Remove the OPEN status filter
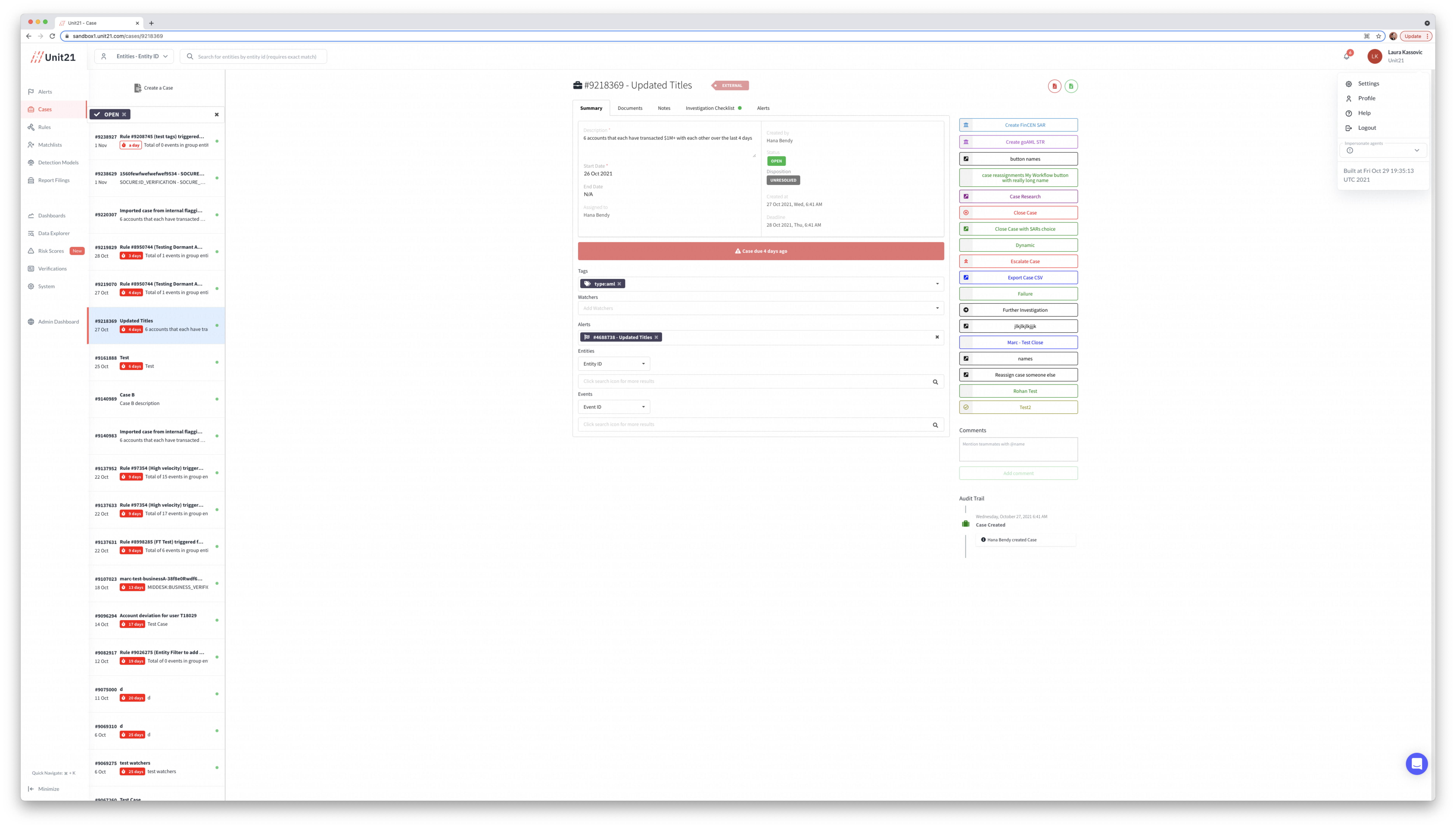1456x828 pixels. (124, 114)
